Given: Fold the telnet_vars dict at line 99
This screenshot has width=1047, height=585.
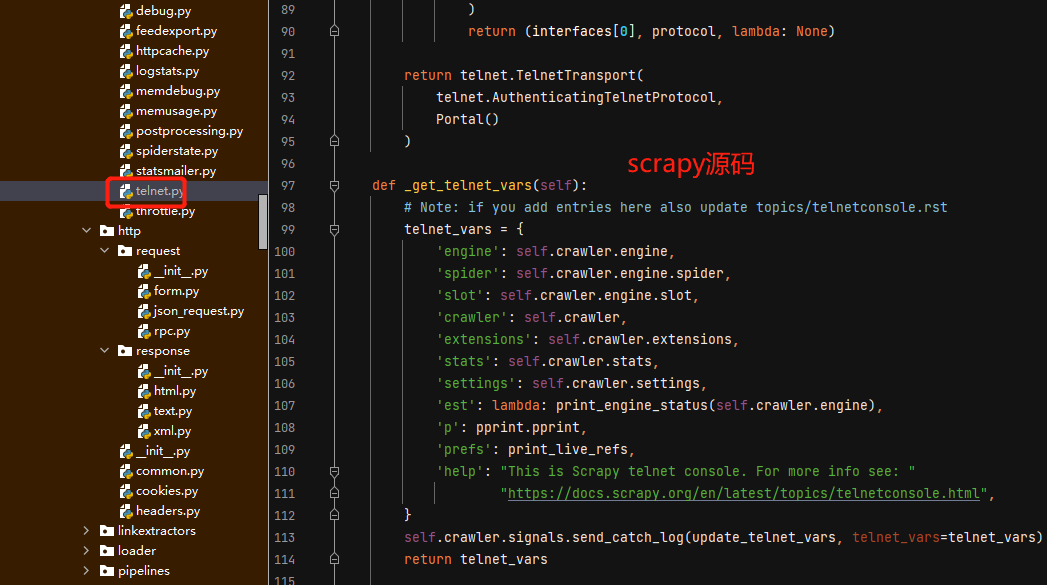Looking at the screenshot, I should click(335, 230).
